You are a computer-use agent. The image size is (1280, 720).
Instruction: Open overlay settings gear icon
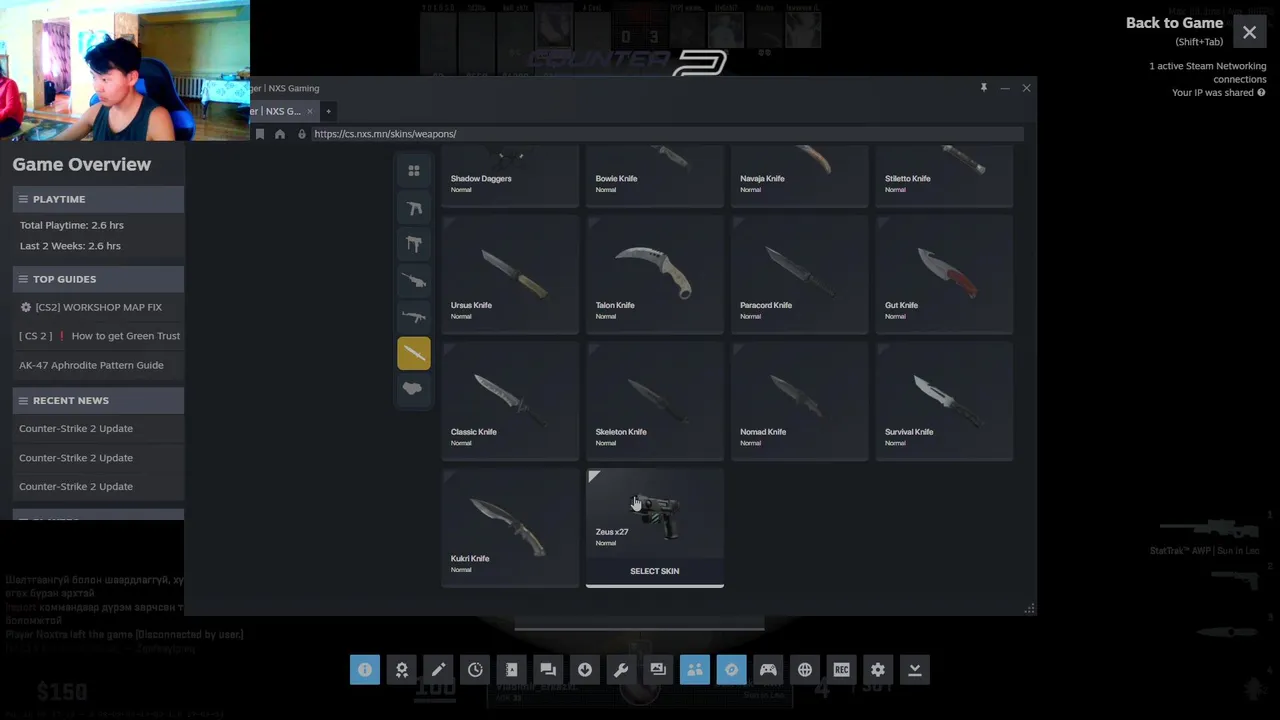point(878,670)
